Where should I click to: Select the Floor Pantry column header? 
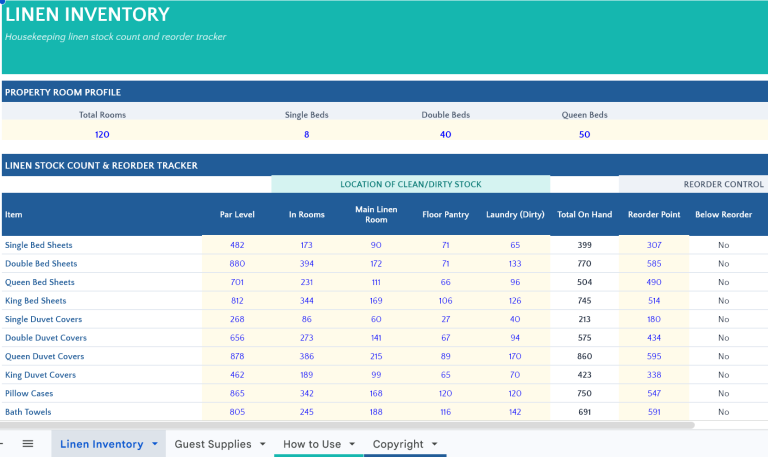coord(445,215)
